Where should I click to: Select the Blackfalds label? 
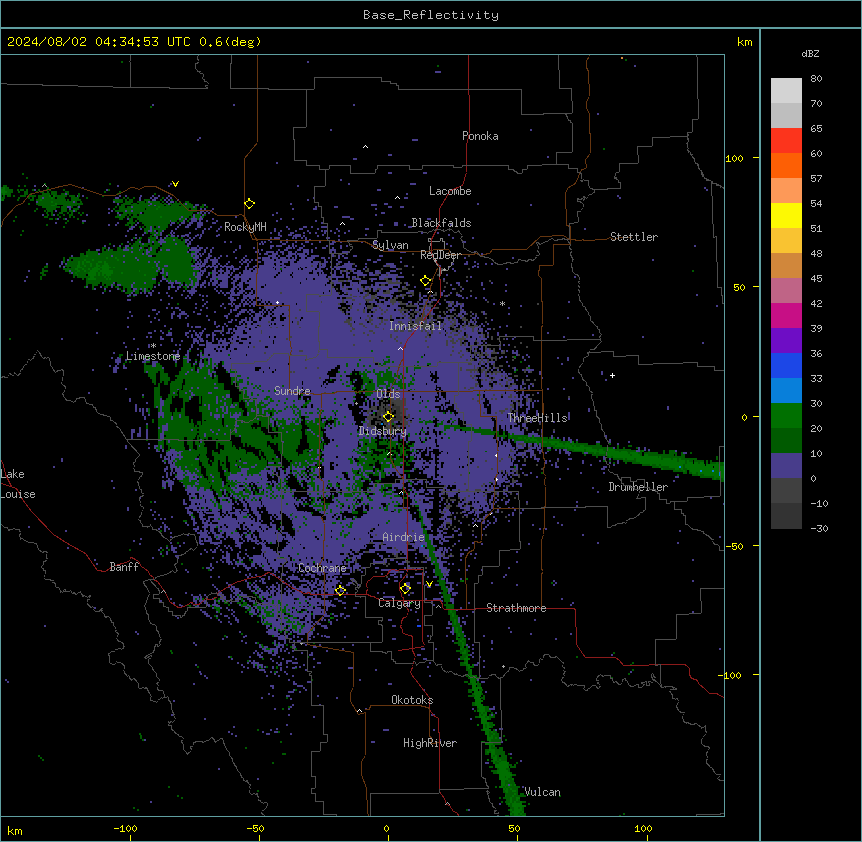click(441, 223)
